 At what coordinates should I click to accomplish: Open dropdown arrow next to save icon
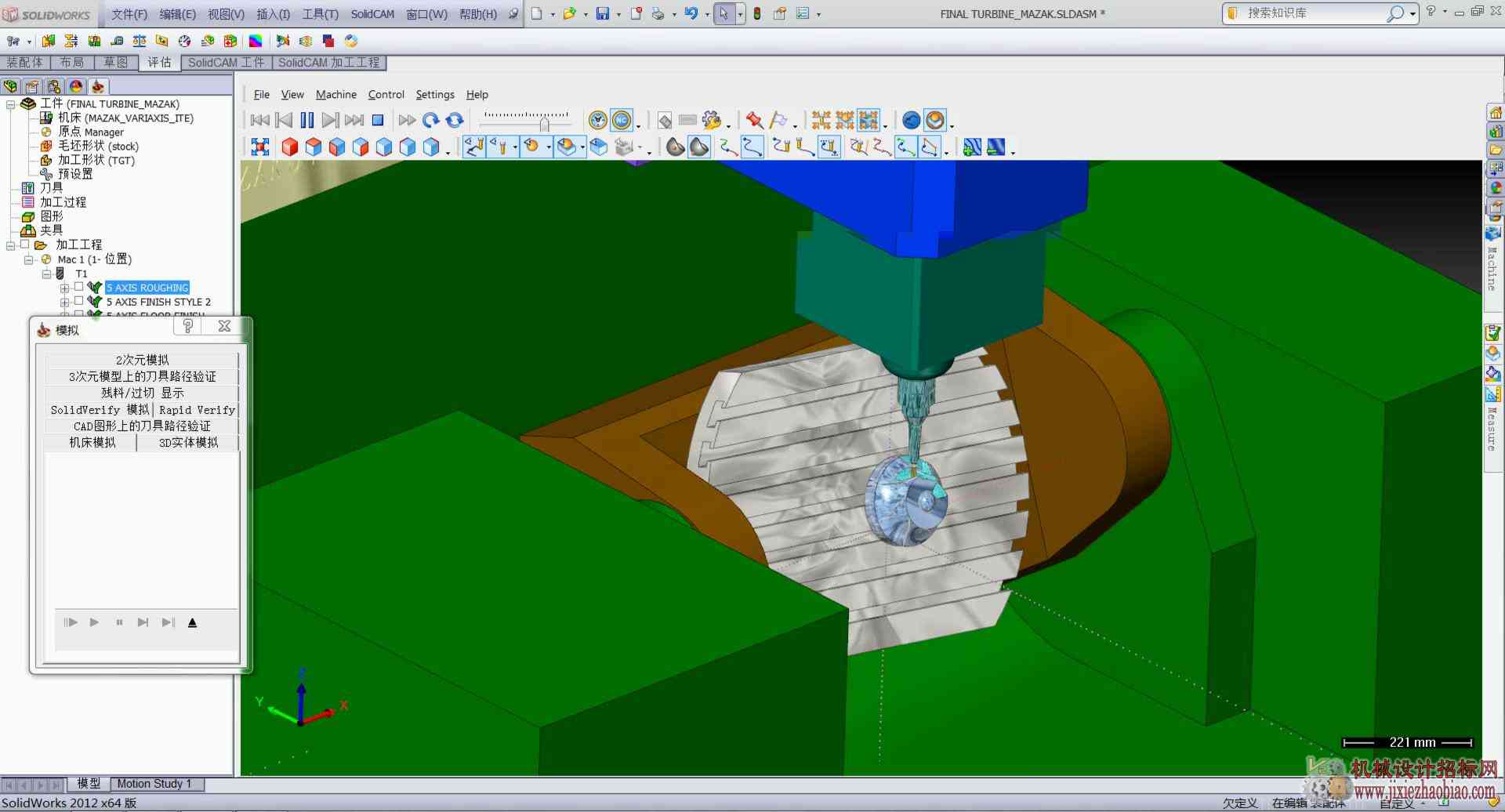[x=618, y=14]
